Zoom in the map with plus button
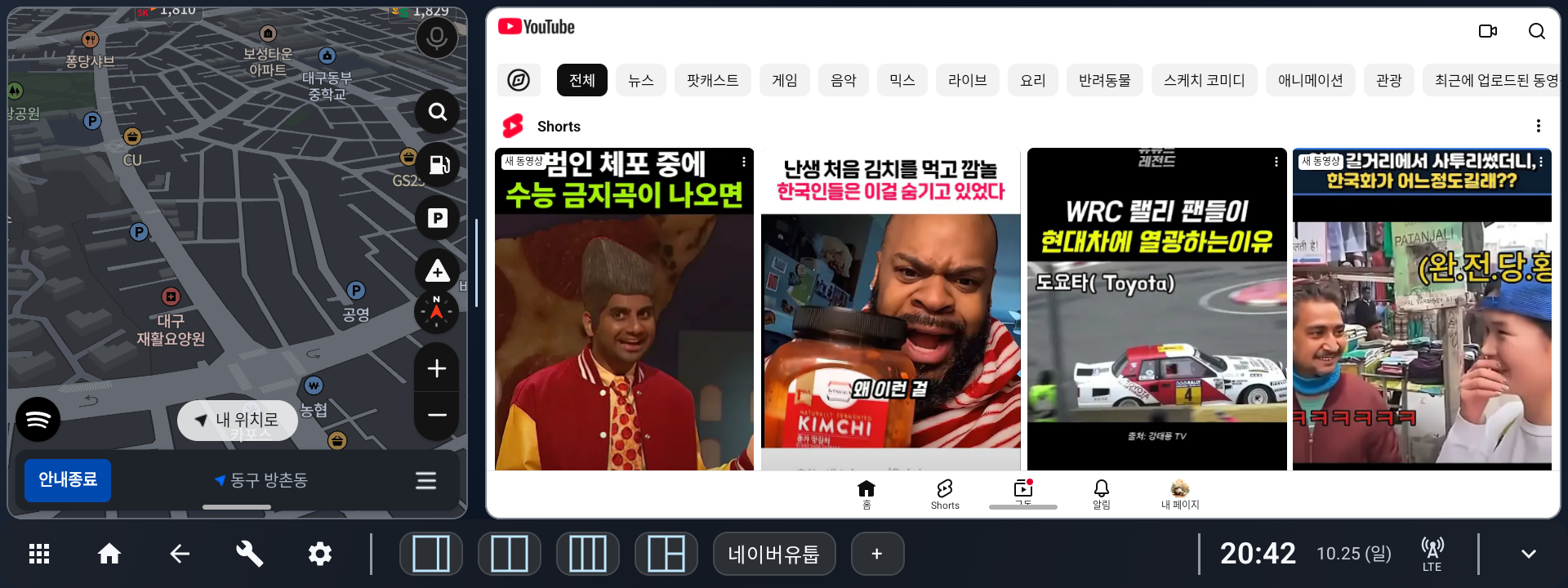This screenshot has width=1568, height=588. pyautogui.click(x=437, y=368)
